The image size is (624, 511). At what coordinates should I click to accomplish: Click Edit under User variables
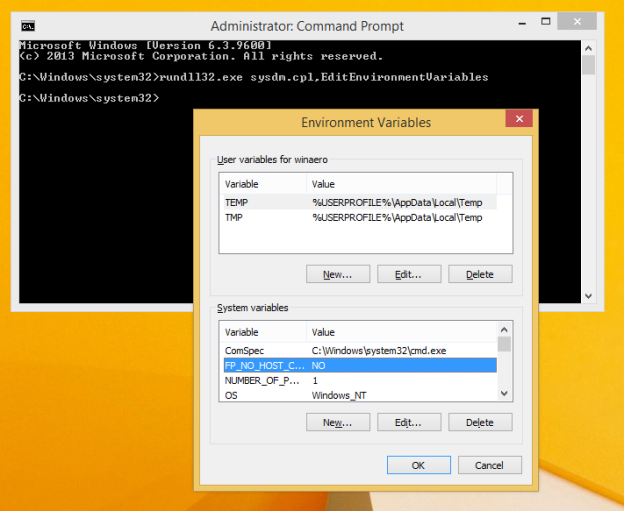pos(409,274)
